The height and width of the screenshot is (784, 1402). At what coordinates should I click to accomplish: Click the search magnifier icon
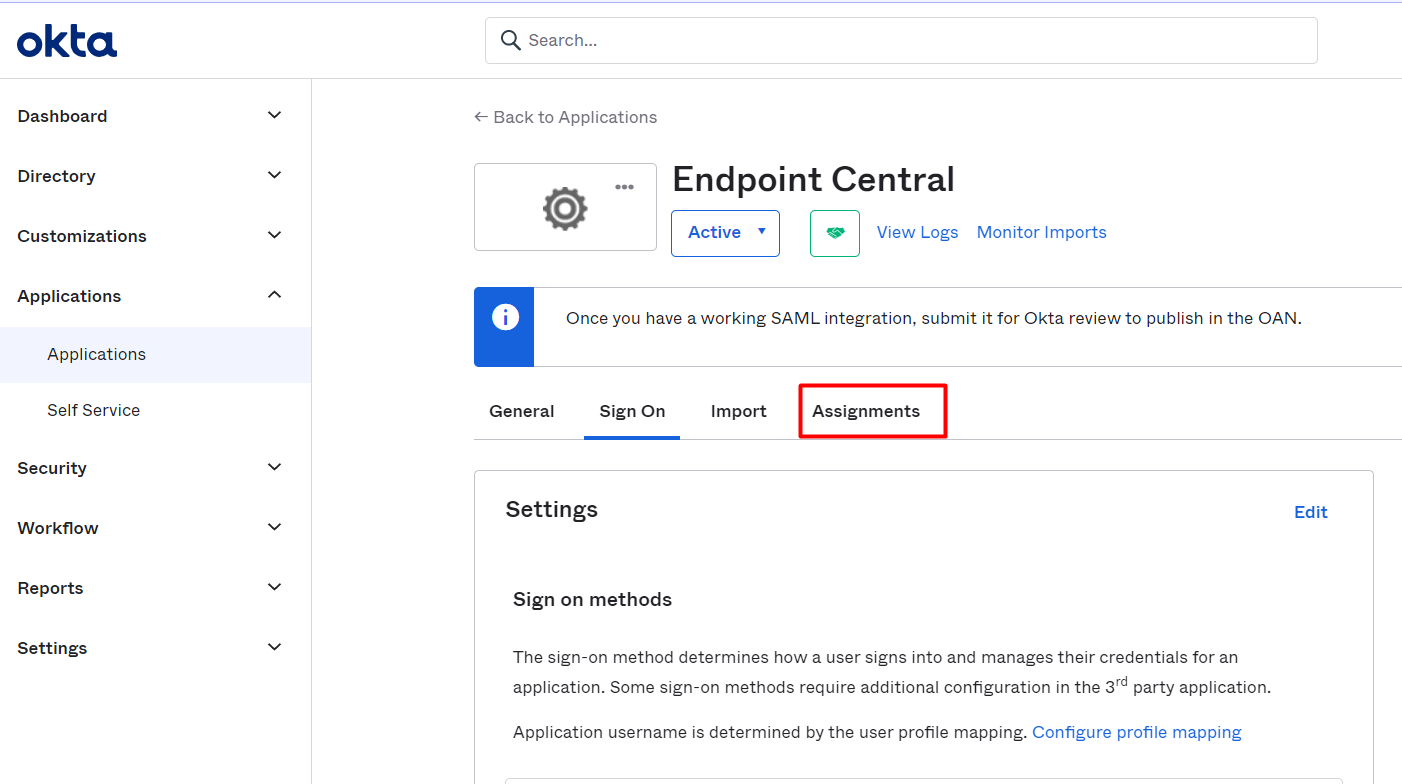(x=510, y=40)
